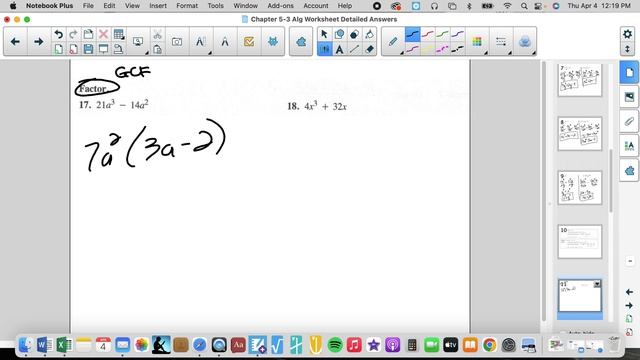Redo the last action

click(73, 34)
